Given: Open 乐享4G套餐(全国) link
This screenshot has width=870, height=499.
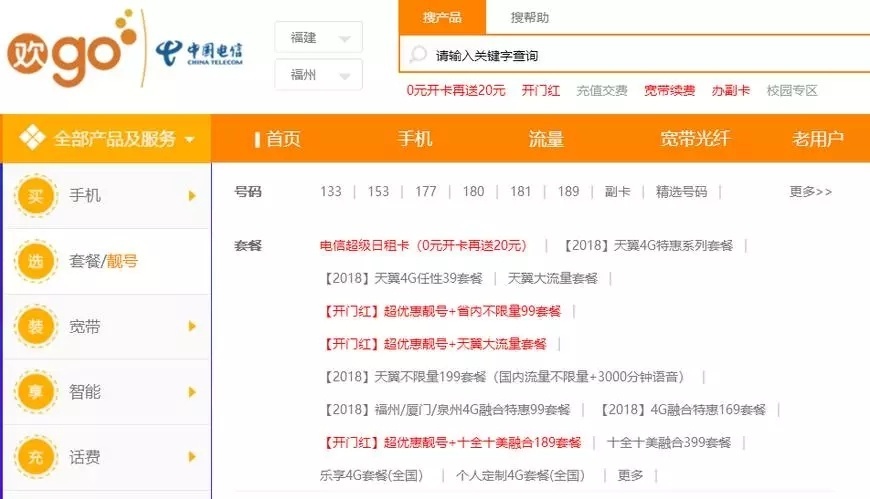Looking at the screenshot, I should 371,475.
